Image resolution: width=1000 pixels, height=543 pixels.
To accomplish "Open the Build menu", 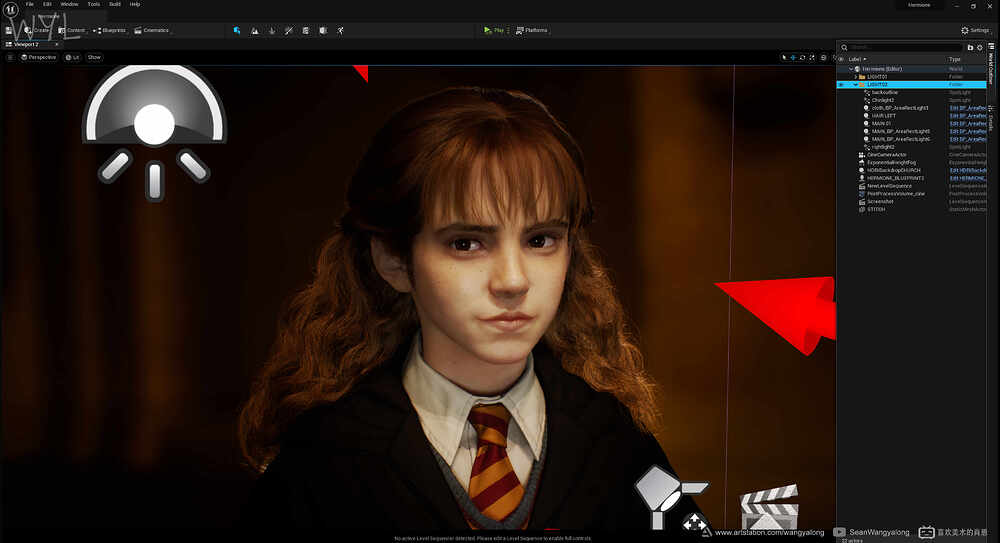I will click(115, 4).
